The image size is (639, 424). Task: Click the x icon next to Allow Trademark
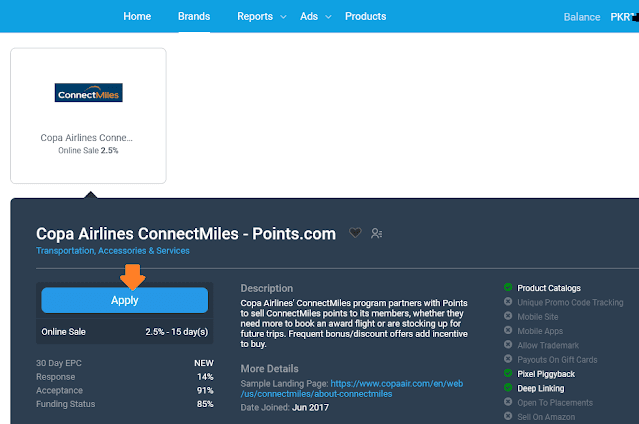tap(508, 344)
